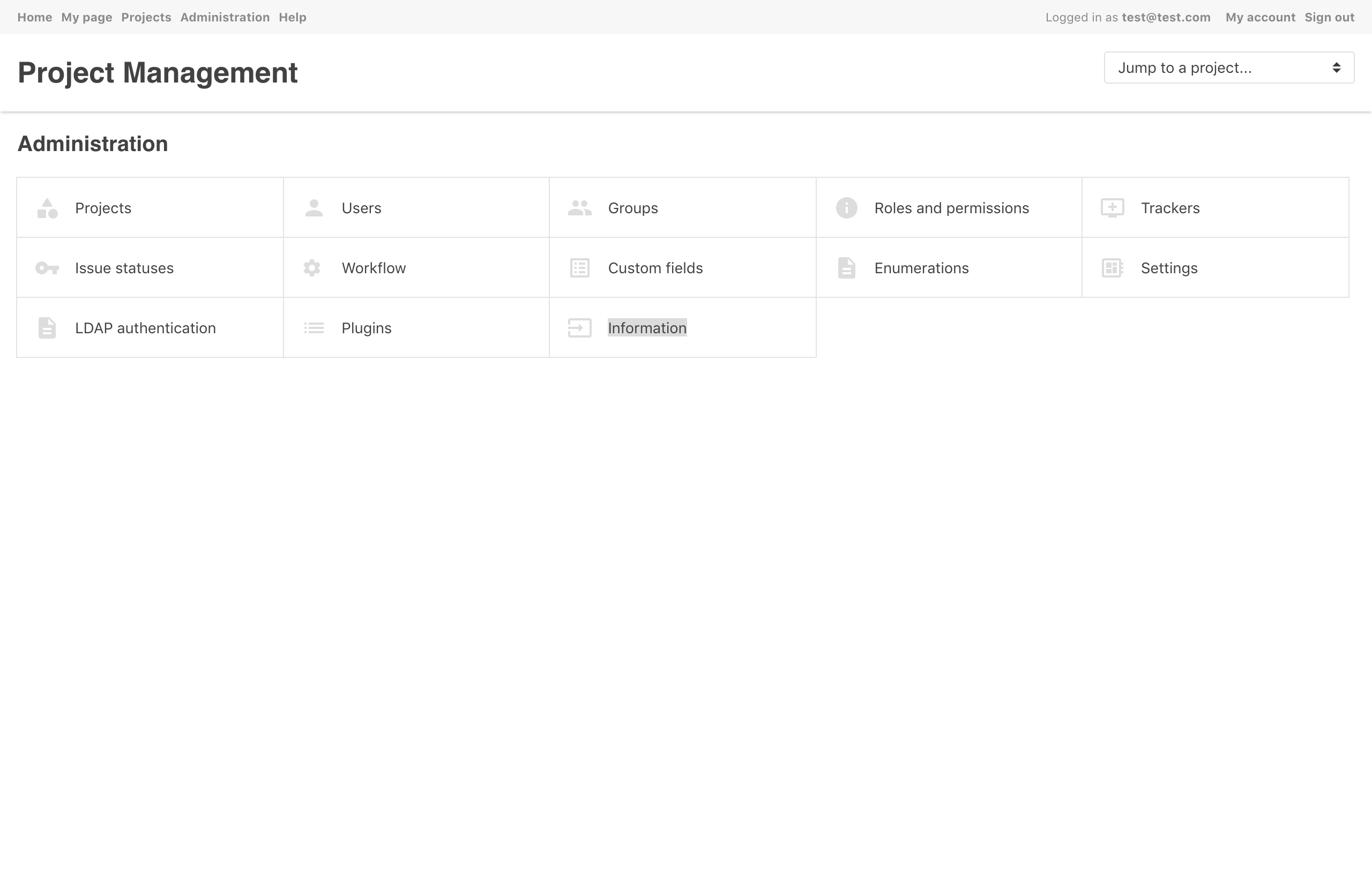Click the gear icon beside Workflow
1372x884 pixels.
click(312, 268)
